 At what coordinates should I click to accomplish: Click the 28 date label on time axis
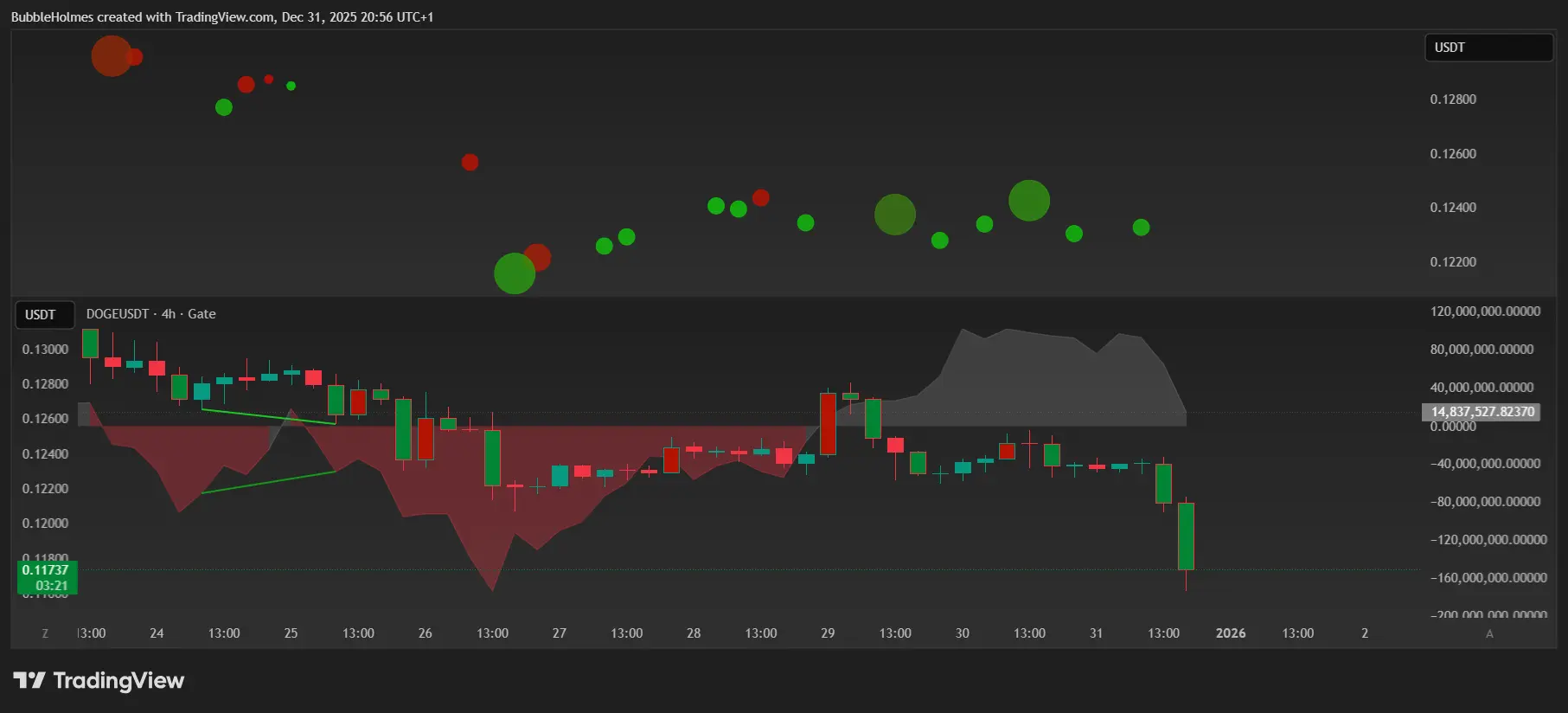click(x=694, y=633)
